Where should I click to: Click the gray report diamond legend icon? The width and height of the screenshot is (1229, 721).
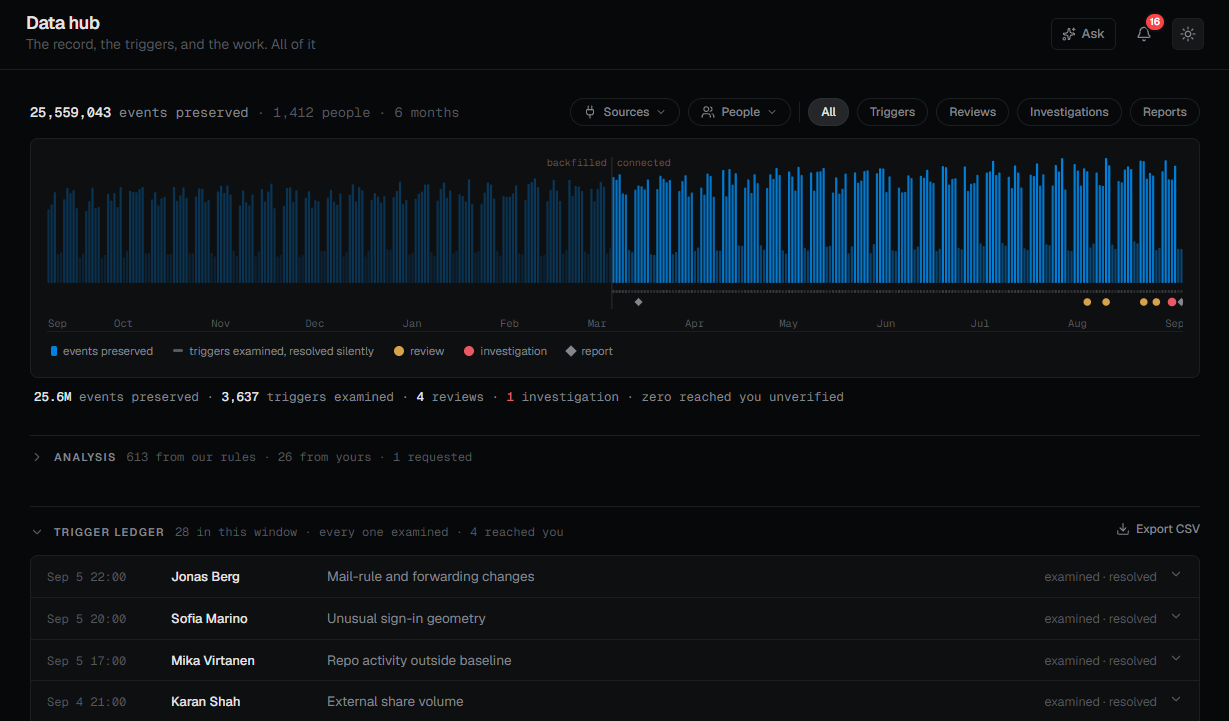(x=571, y=351)
